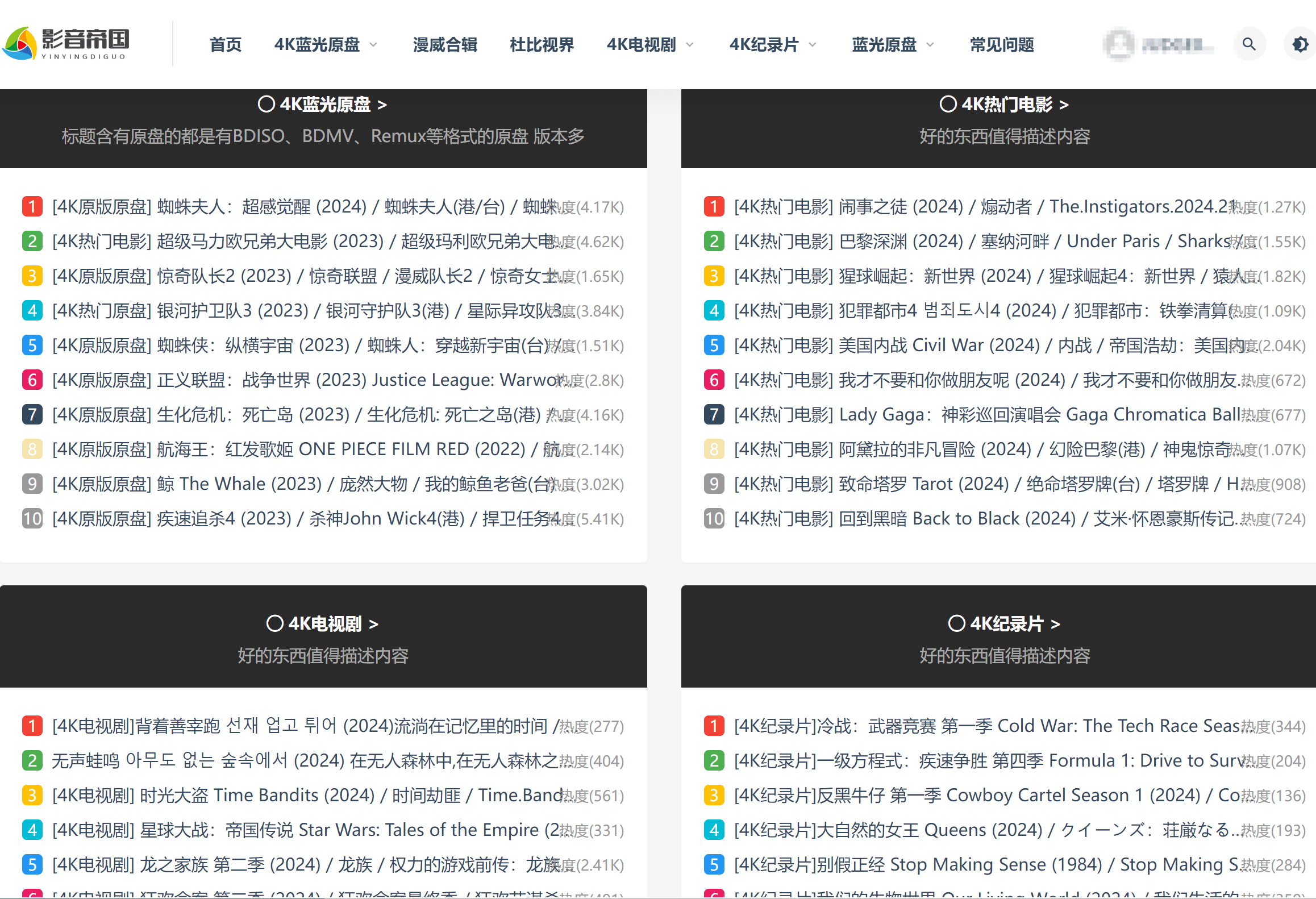Click rank 4 badge for 犯罪都市4
Screen dimensions: 1316x899
(x=714, y=310)
